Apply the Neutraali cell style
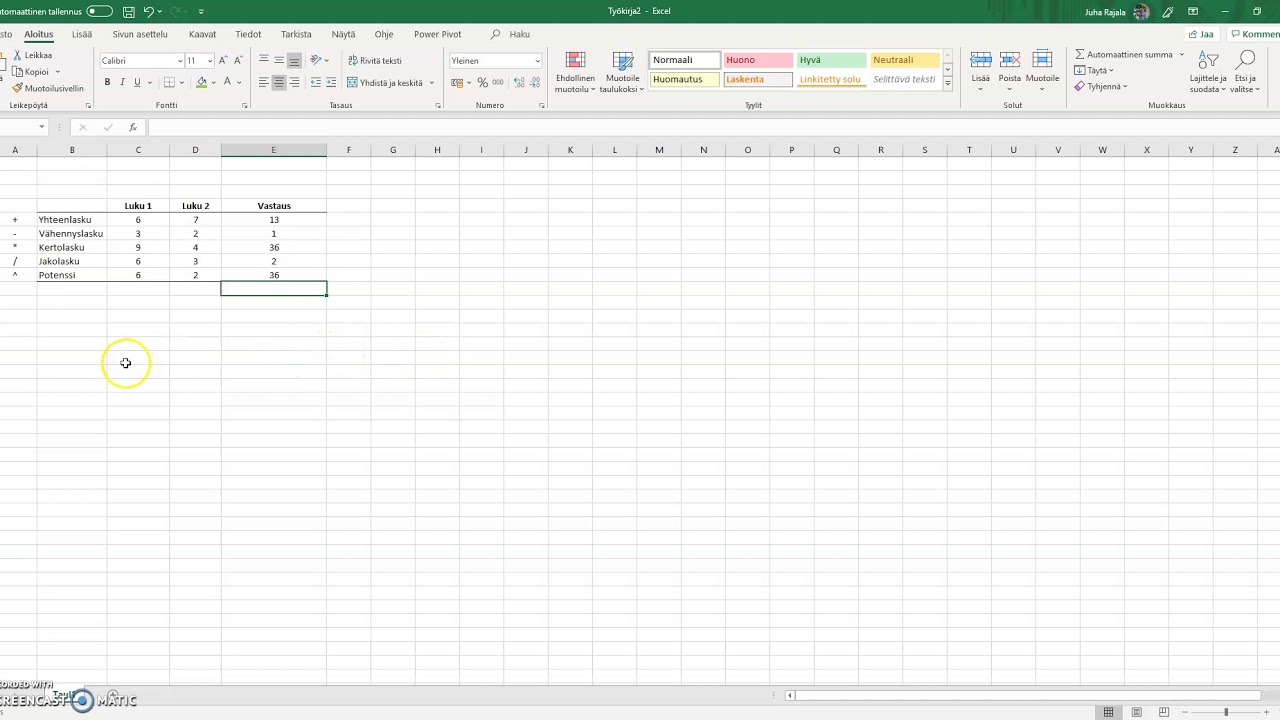Image resolution: width=1280 pixels, height=720 pixels. point(905,60)
